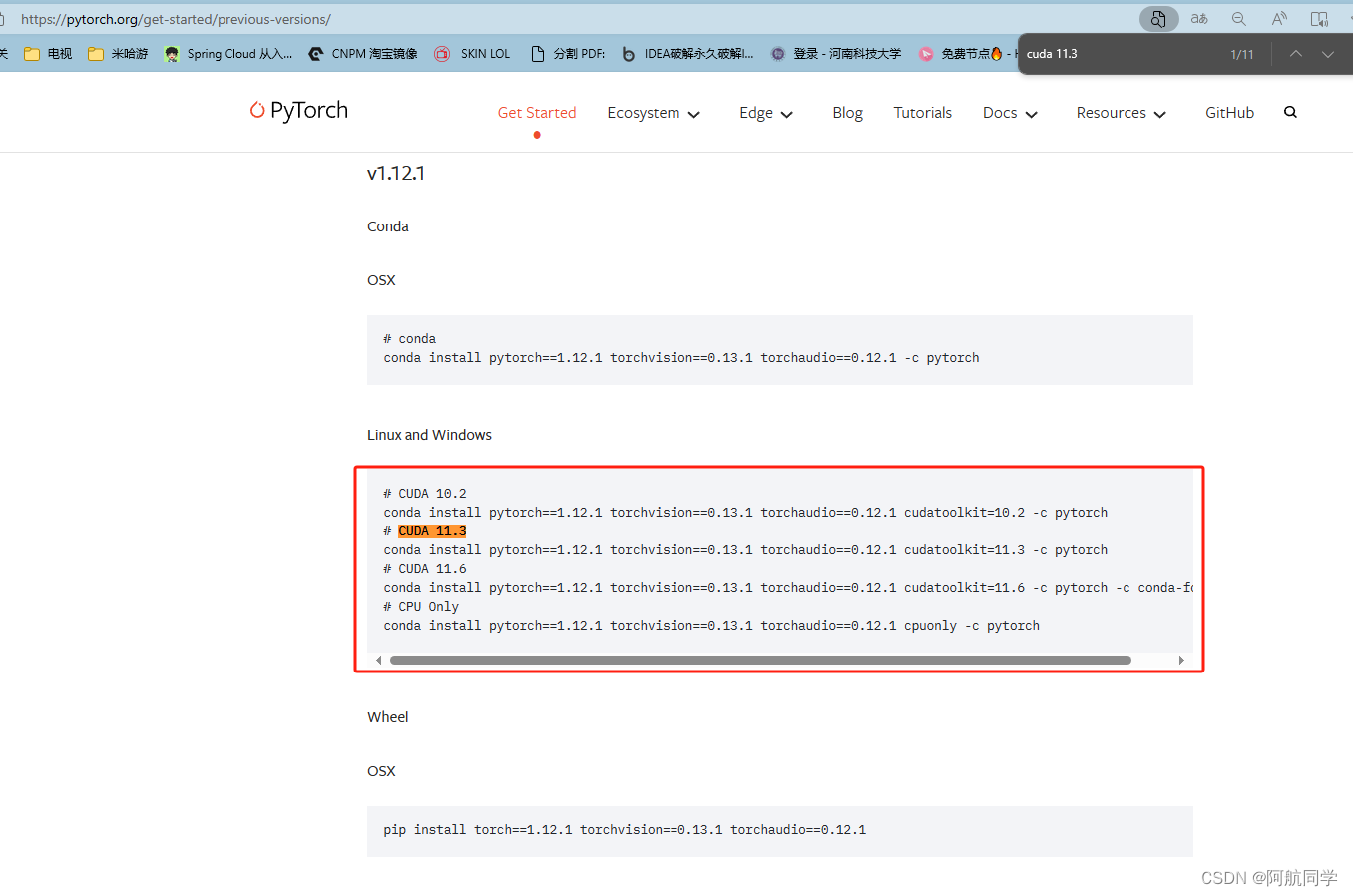This screenshot has width=1353, height=896.
Task: Open the Get Started tab
Action: [x=537, y=113]
